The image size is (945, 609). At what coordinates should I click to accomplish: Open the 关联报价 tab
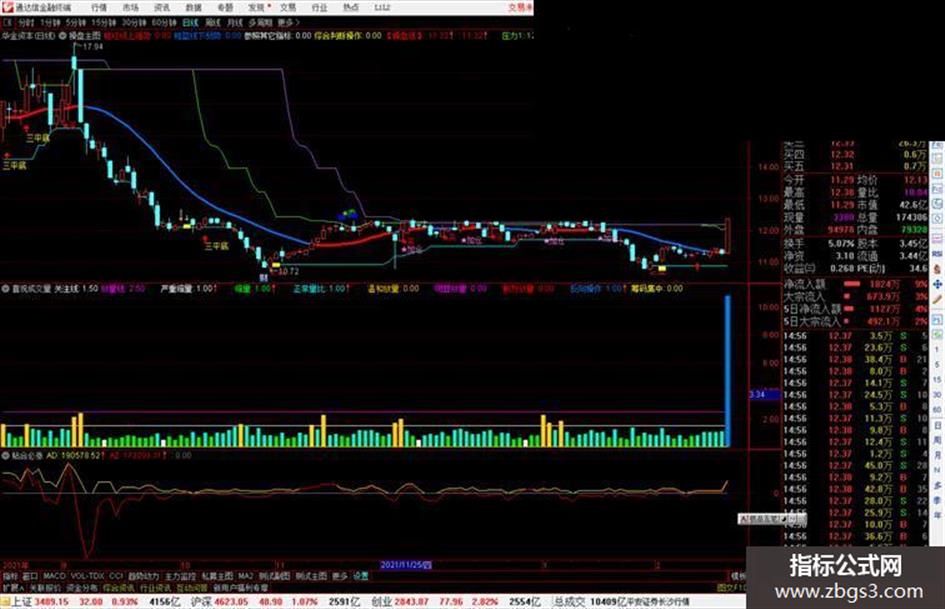pyautogui.click(x=45, y=588)
